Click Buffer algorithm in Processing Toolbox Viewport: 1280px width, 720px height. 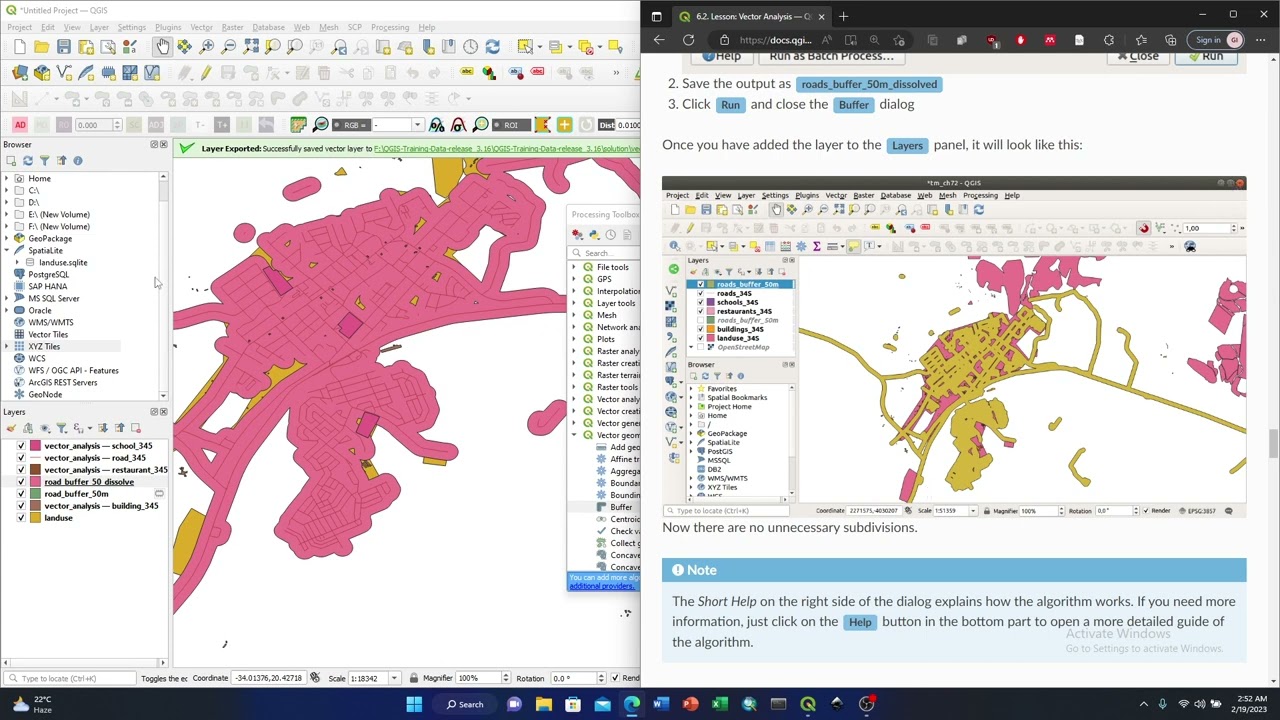point(621,507)
